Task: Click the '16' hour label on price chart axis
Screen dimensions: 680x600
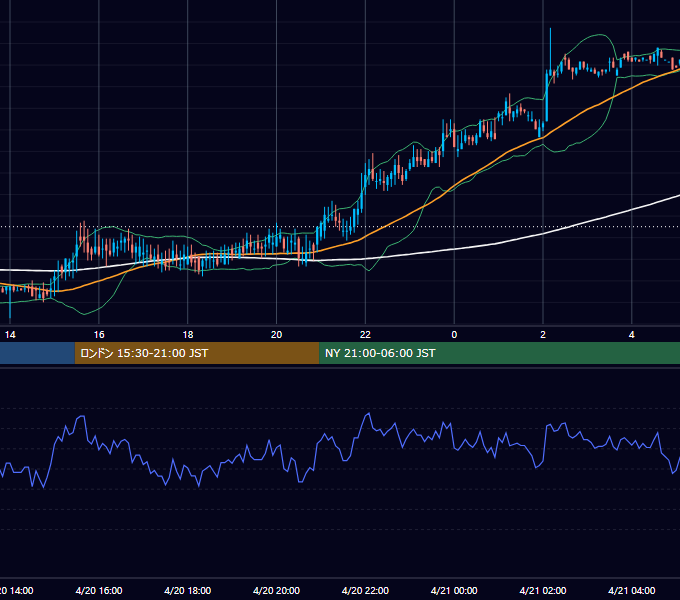Action: pyautogui.click(x=99, y=335)
